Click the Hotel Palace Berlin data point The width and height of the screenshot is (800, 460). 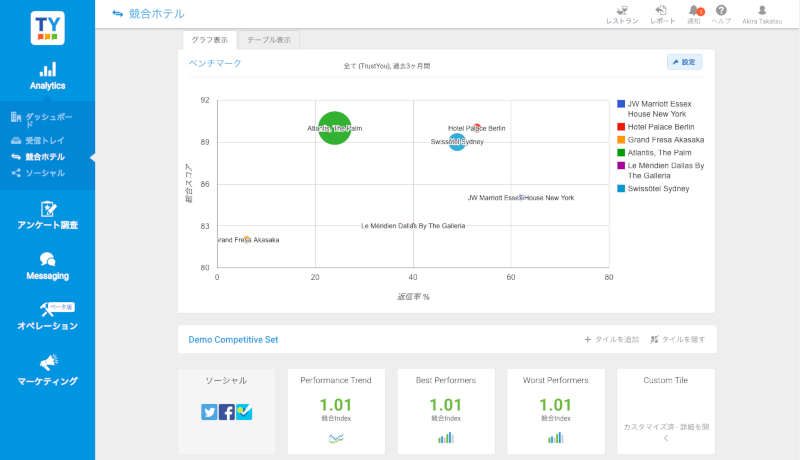click(x=477, y=127)
